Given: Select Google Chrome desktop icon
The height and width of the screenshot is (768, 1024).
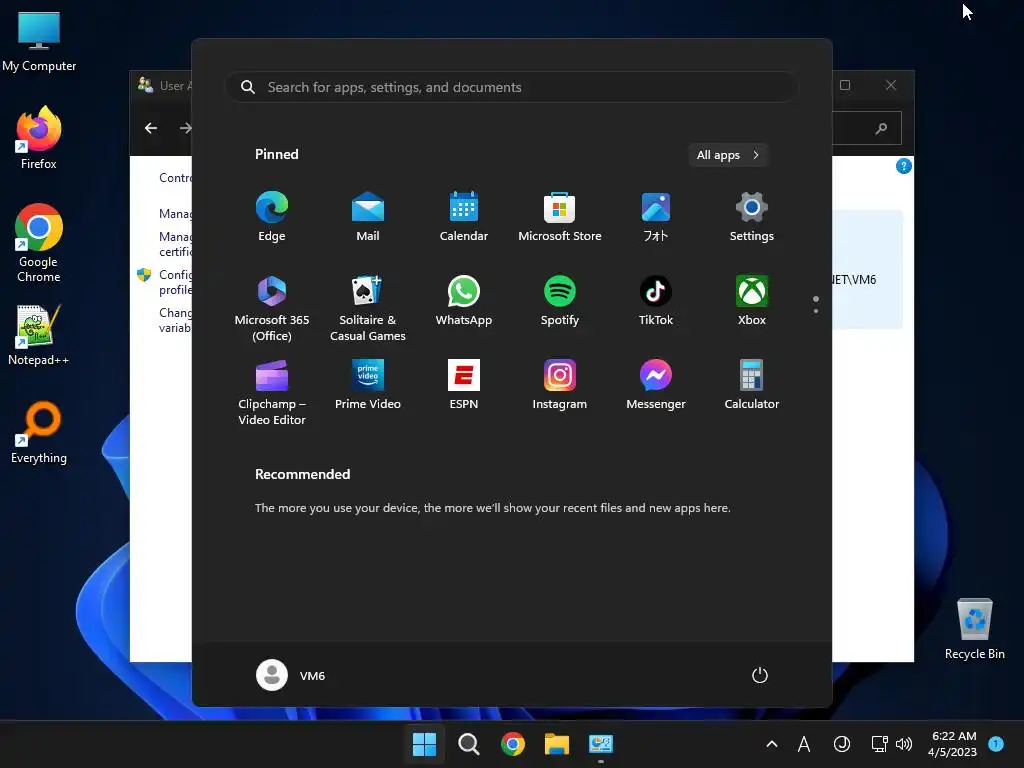Looking at the screenshot, I should [39, 243].
